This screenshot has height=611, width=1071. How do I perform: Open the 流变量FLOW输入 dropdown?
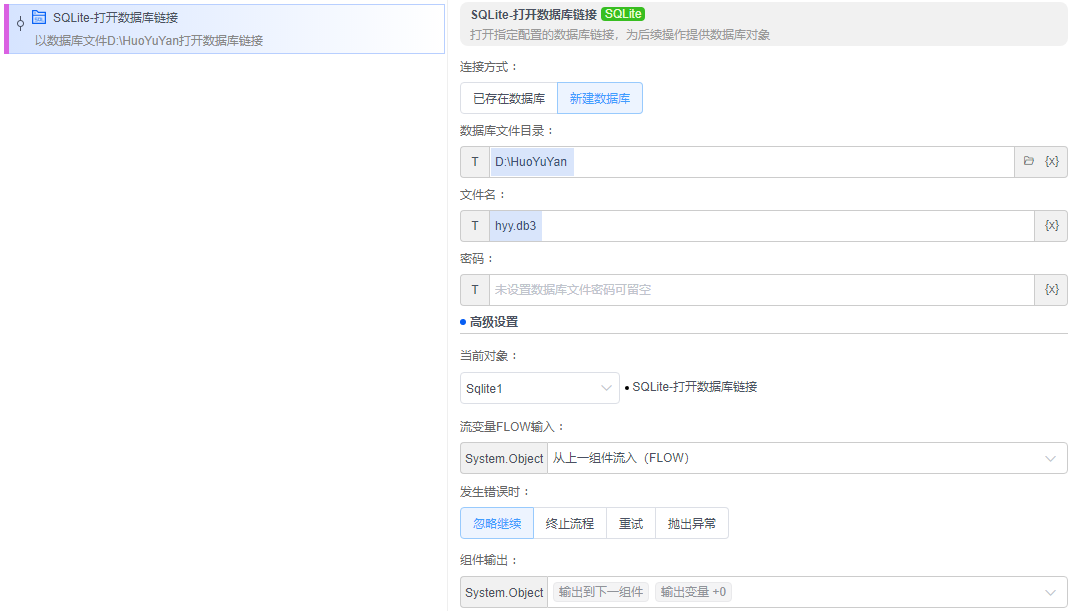(800, 458)
